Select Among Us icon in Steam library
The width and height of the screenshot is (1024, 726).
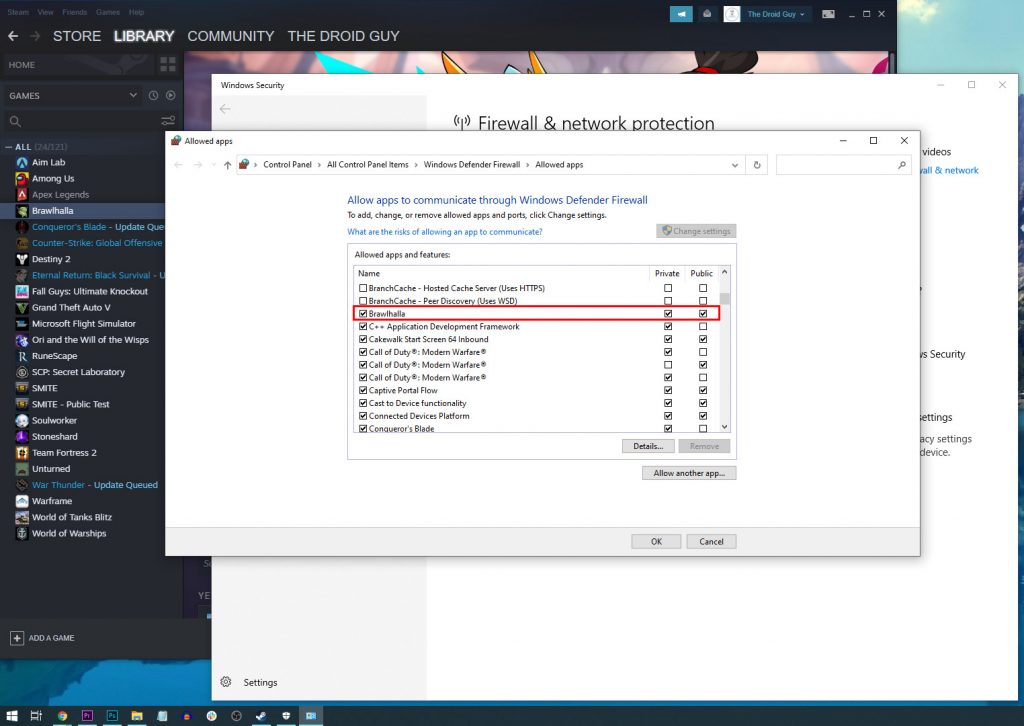pyautogui.click(x=22, y=178)
